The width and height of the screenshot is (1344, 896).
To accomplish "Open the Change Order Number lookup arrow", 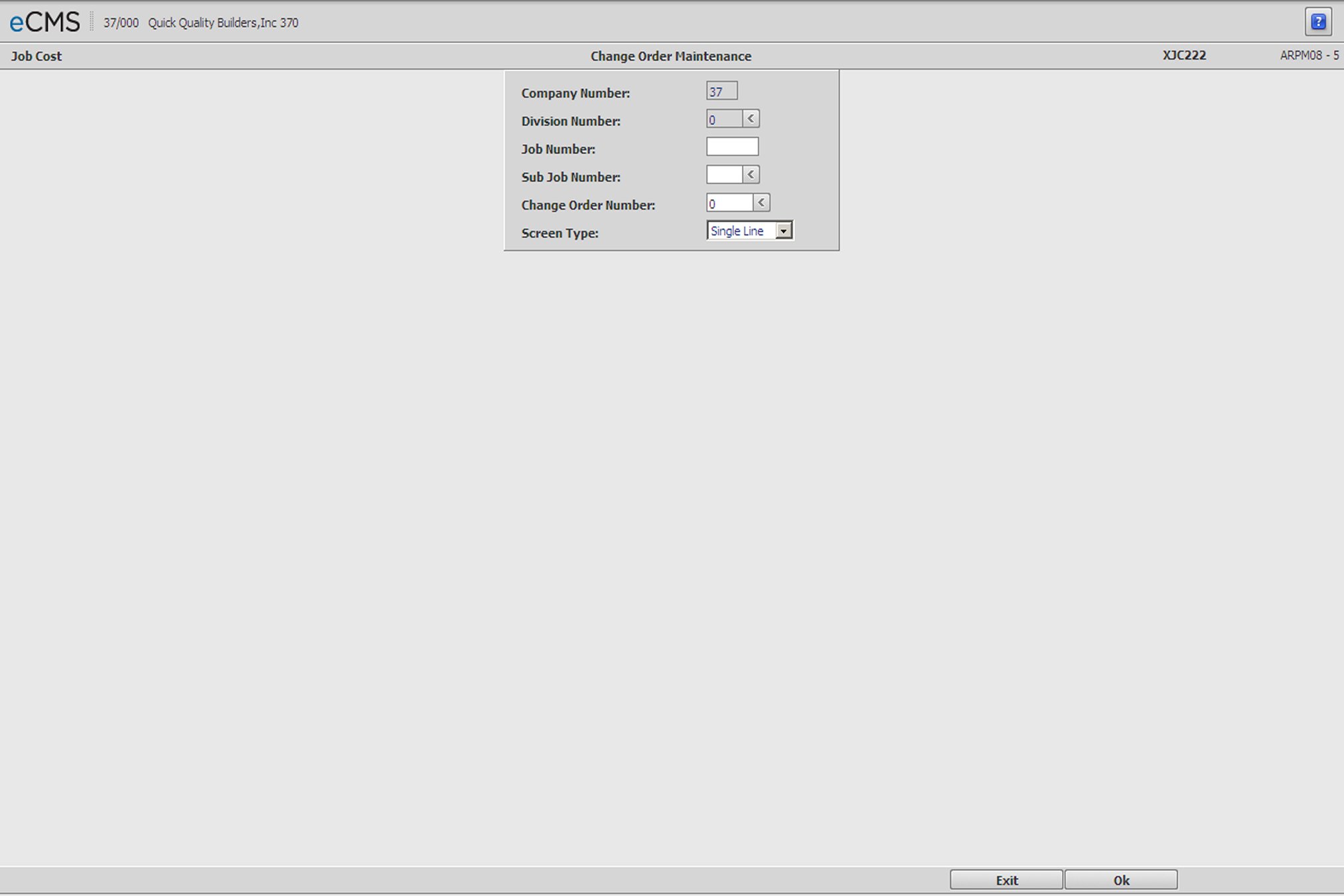I will point(761,202).
